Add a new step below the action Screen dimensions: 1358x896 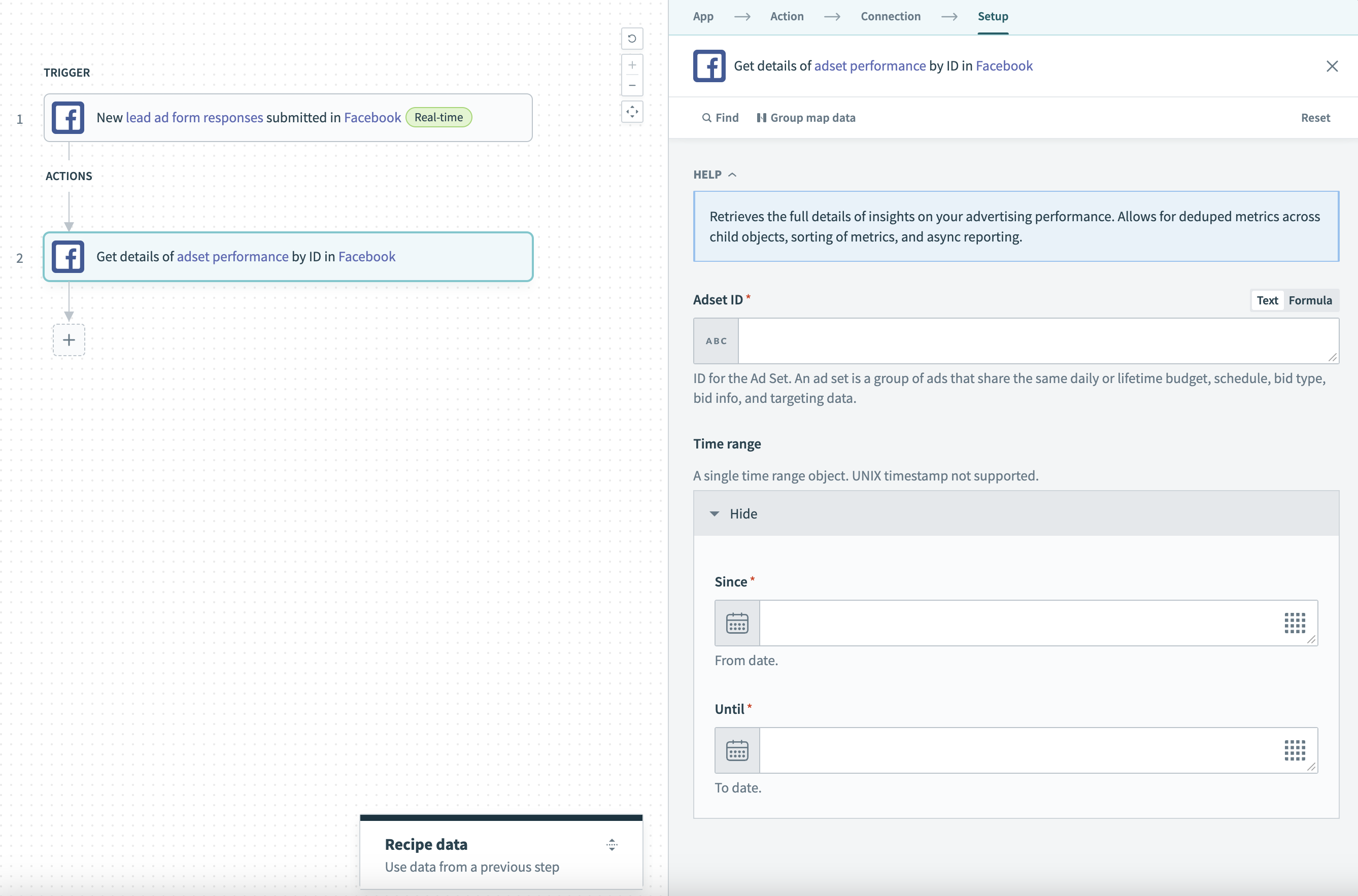69,340
